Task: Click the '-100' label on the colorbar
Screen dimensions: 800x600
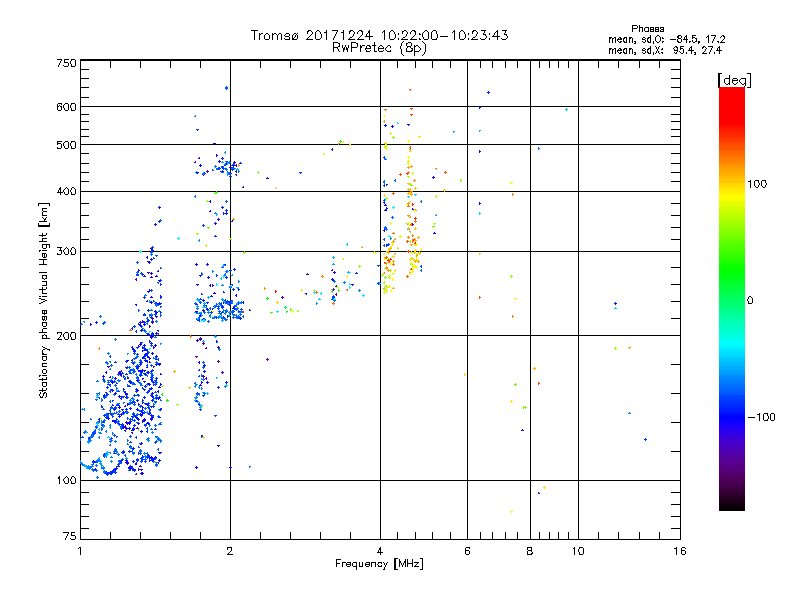Action: [761, 417]
